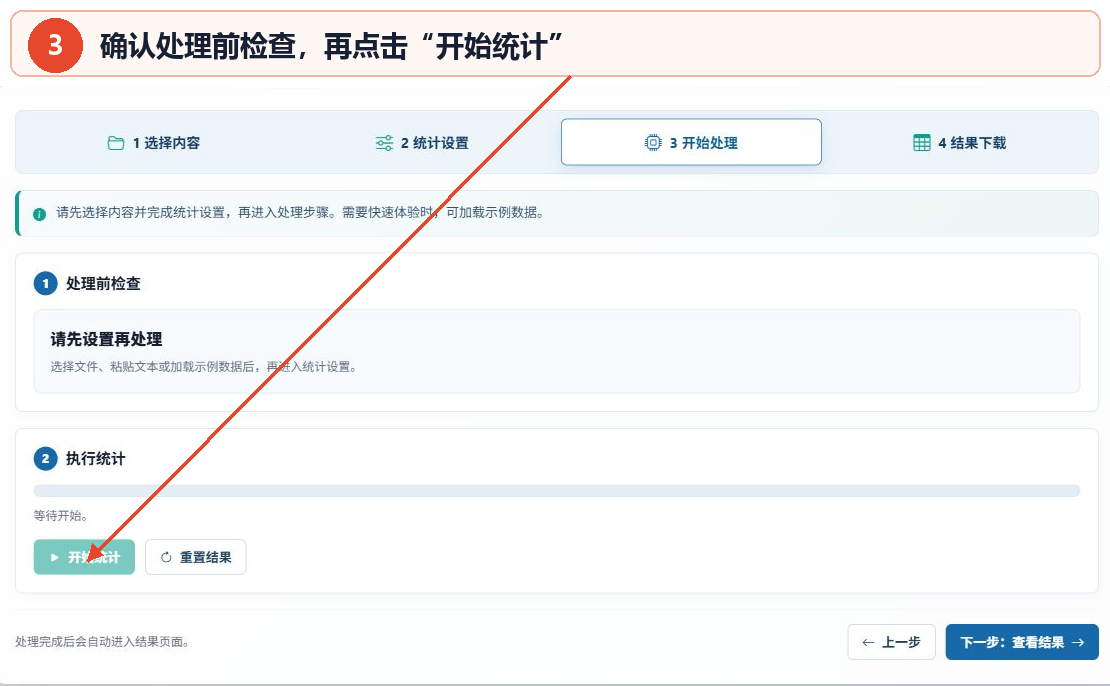Click the notice text starting 请先选择内容并完成统计设置
The image size is (1110, 686).
pyautogui.click(x=300, y=212)
